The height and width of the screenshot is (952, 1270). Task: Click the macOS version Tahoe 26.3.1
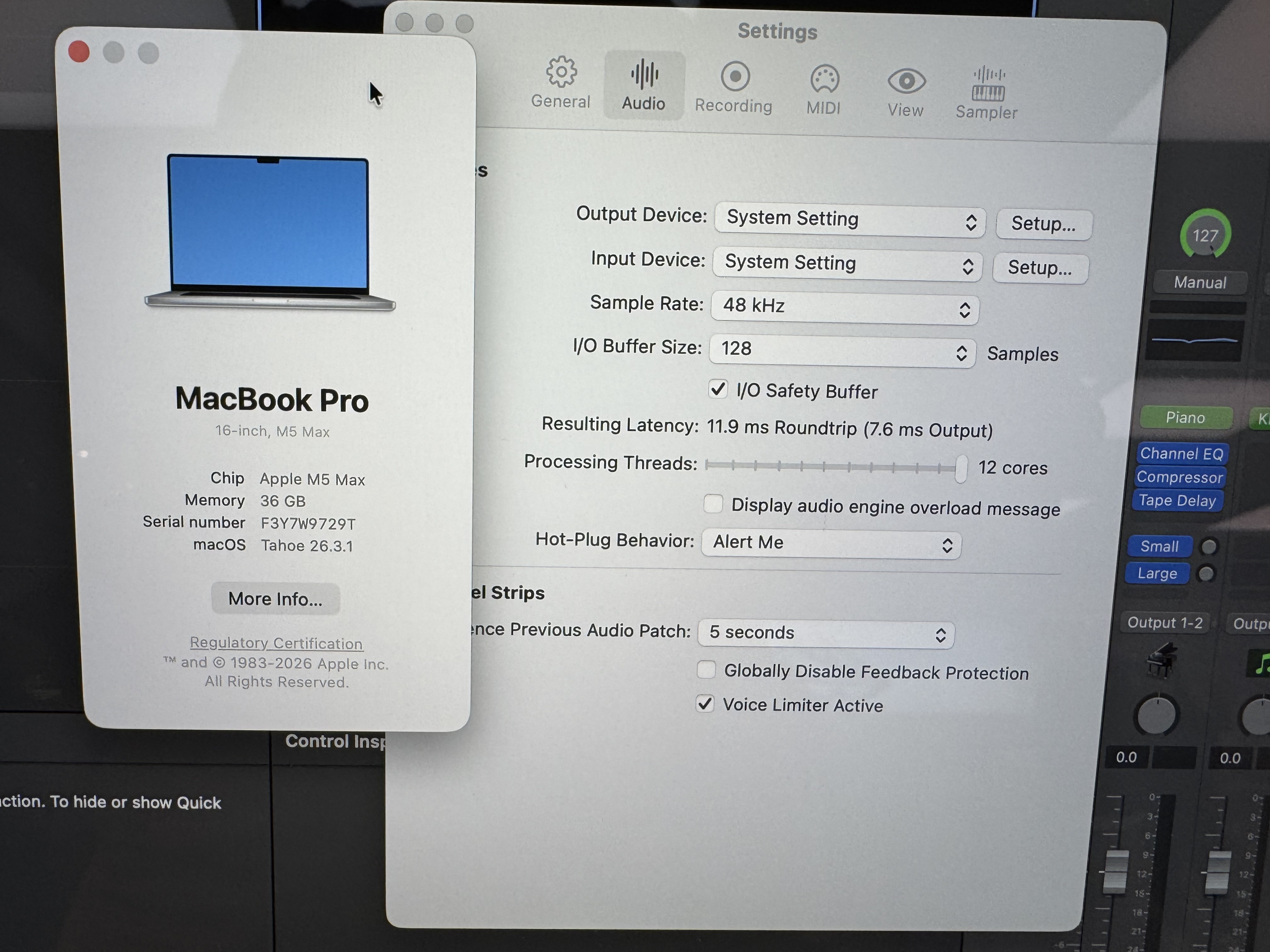pyautogui.click(x=307, y=545)
